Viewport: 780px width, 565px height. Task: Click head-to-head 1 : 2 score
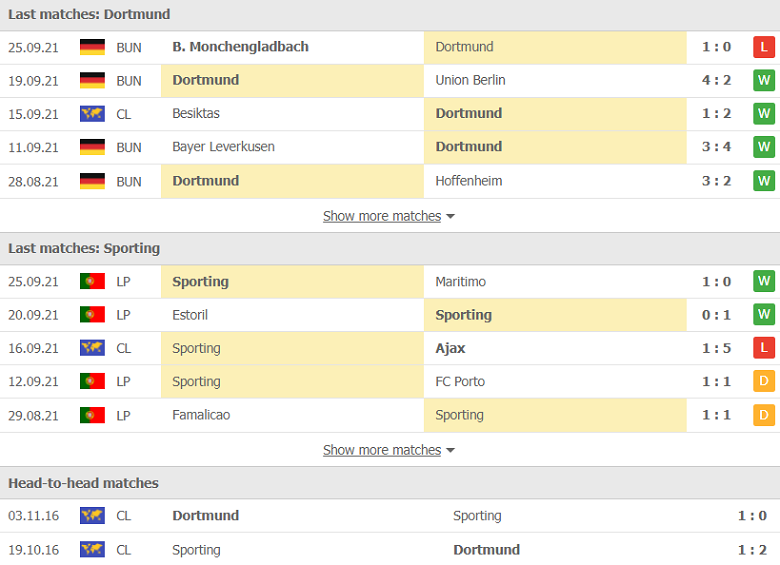[752, 550]
